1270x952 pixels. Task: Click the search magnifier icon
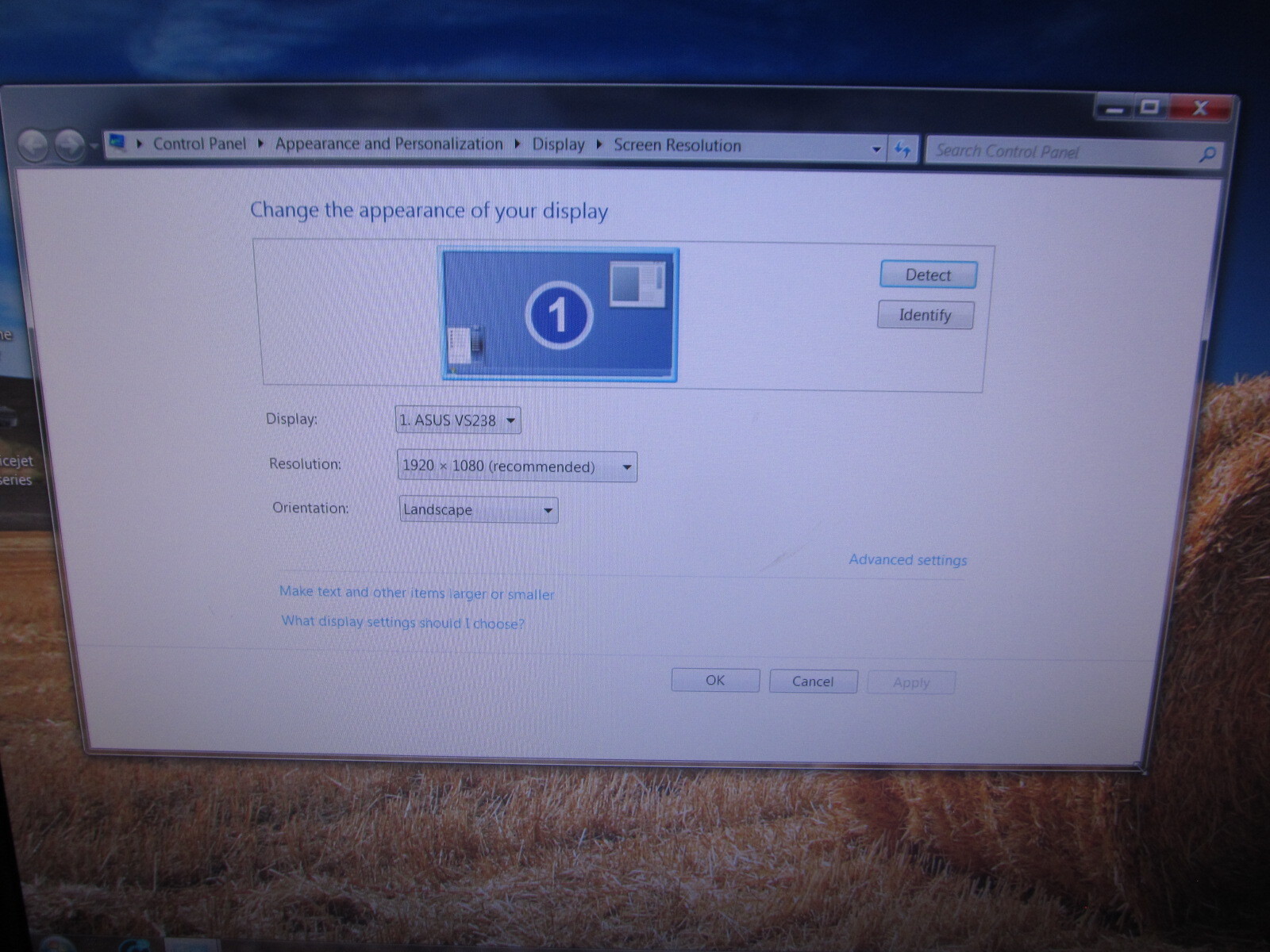pyautogui.click(x=1207, y=155)
